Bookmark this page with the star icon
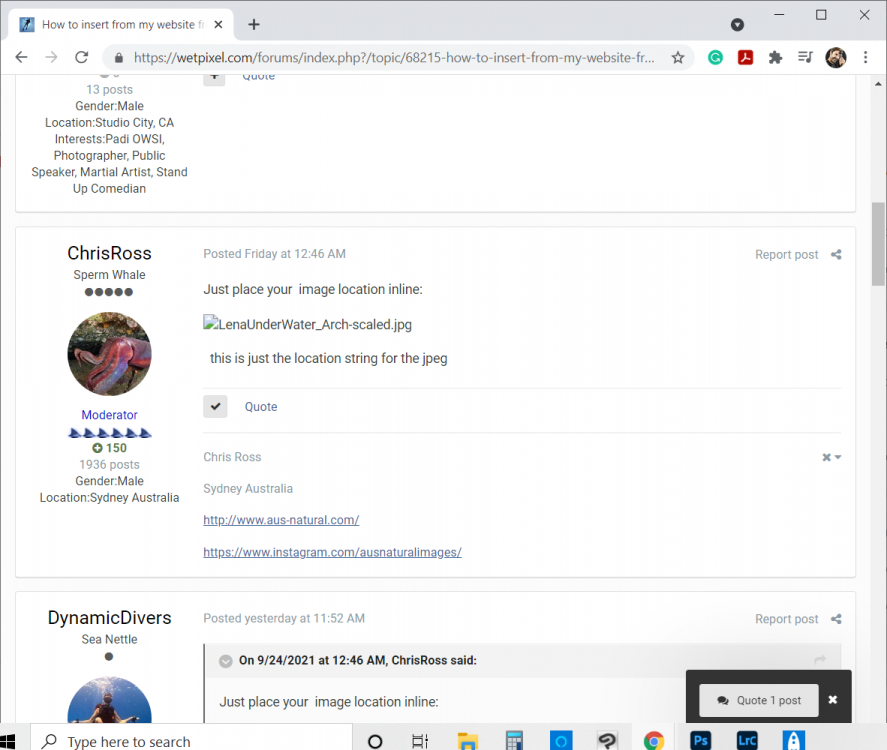The height and width of the screenshot is (750, 887). pos(678,57)
